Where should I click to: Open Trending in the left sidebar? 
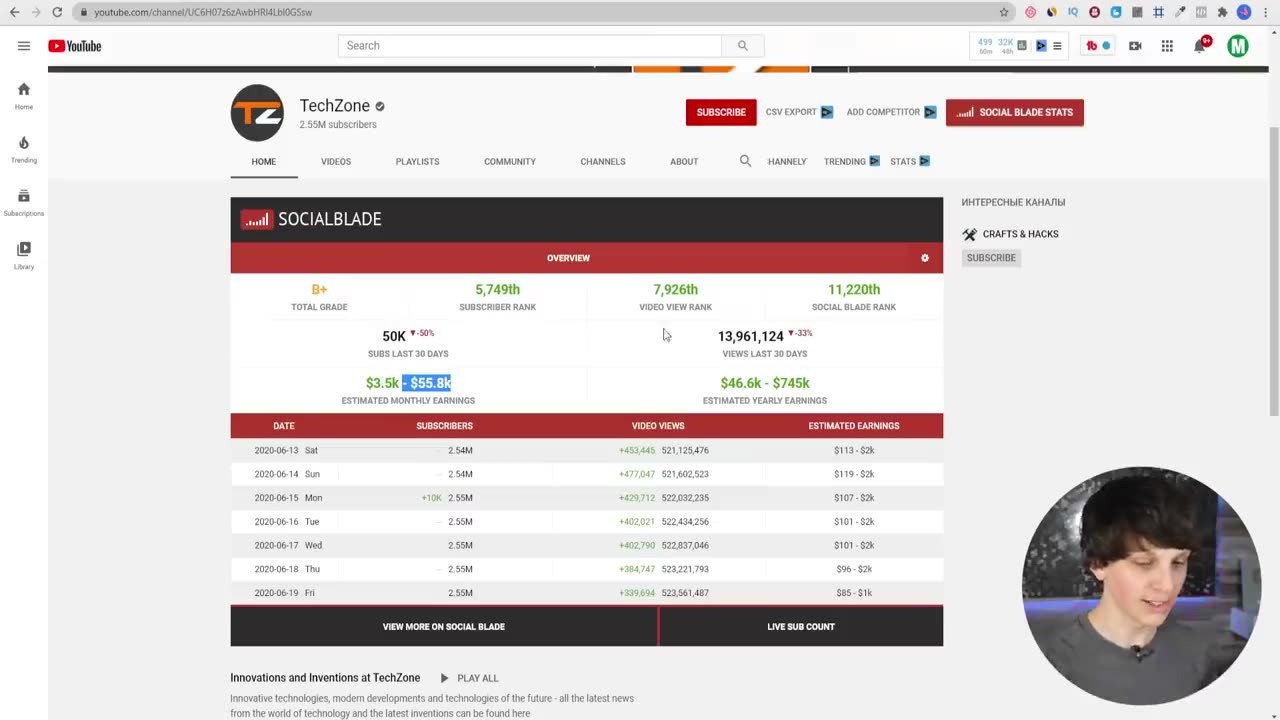[24, 150]
